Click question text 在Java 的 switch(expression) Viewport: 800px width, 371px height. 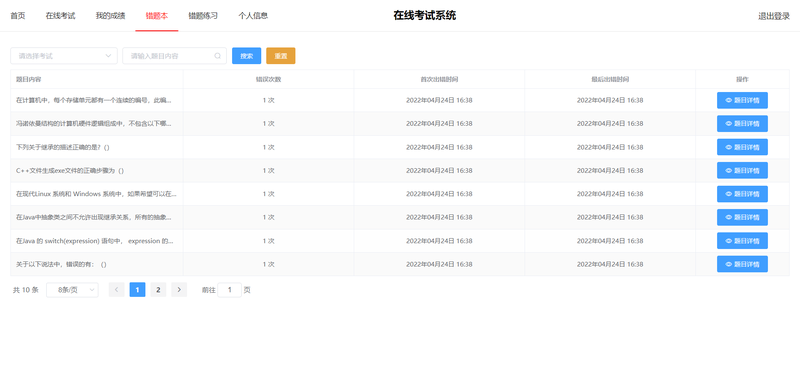tap(95, 241)
